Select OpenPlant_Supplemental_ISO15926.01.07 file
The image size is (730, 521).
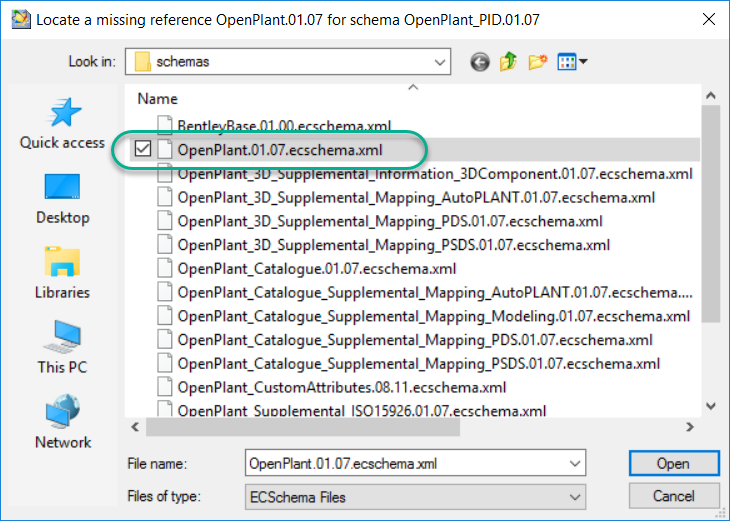pos(362,411)
